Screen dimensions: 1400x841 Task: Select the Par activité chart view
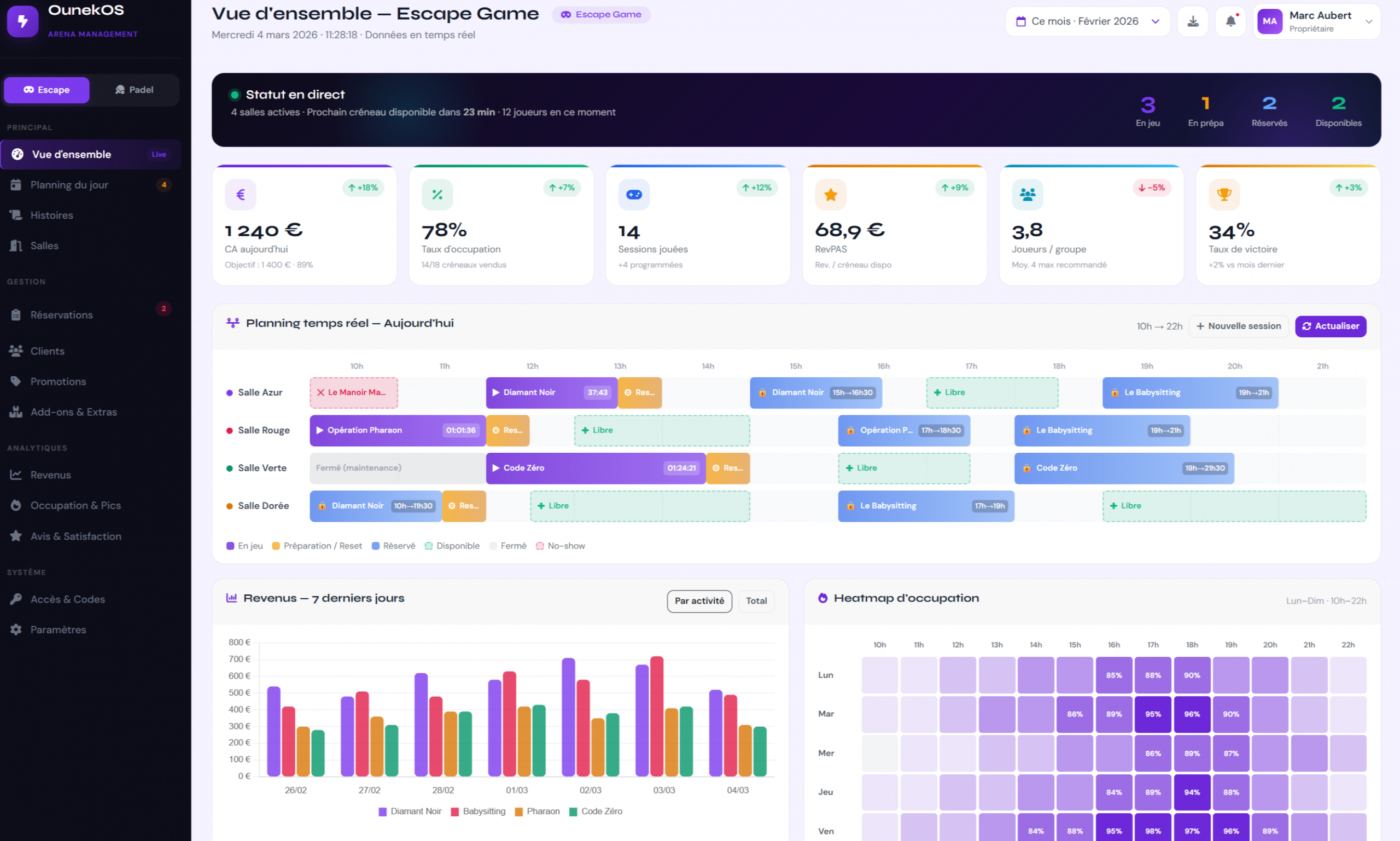point(699,601)
